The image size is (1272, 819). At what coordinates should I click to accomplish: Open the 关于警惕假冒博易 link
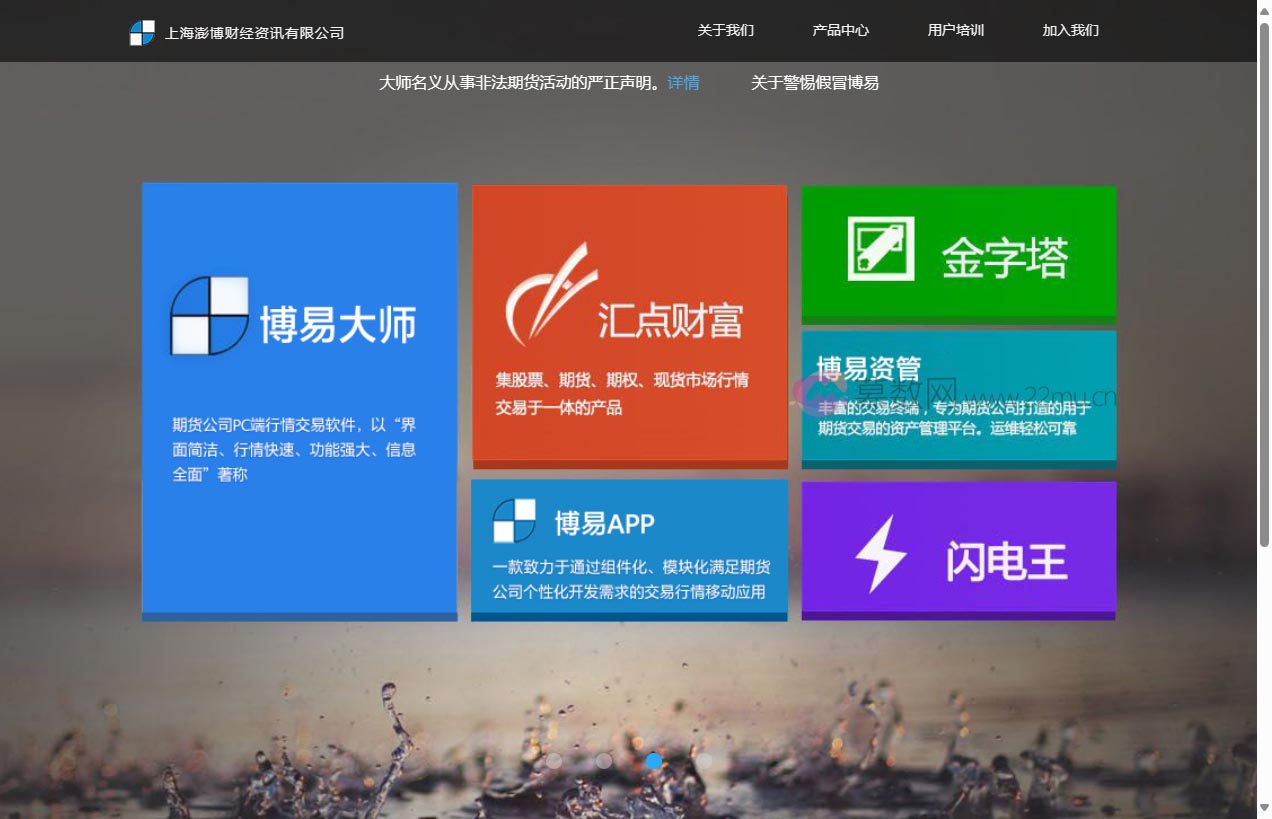coord(816,82)
